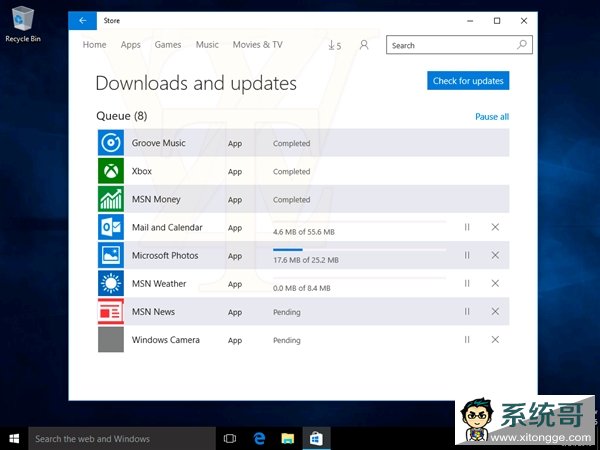This screenshot has height=450, width=600.
Task: Cancel the Windows Camera download
Action: (x=495, y=339)
